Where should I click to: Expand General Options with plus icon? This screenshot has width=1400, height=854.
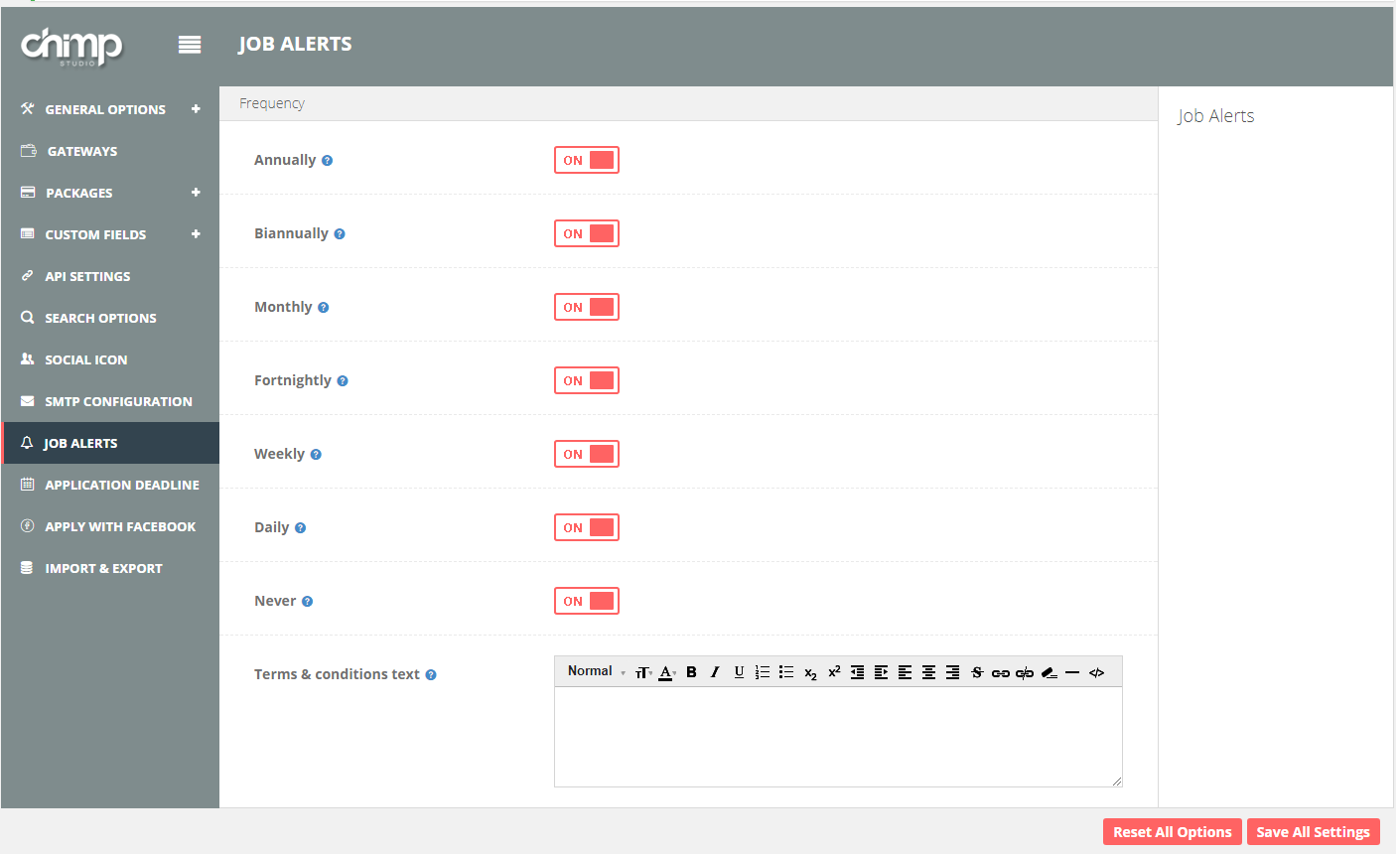tap(196, 109)
